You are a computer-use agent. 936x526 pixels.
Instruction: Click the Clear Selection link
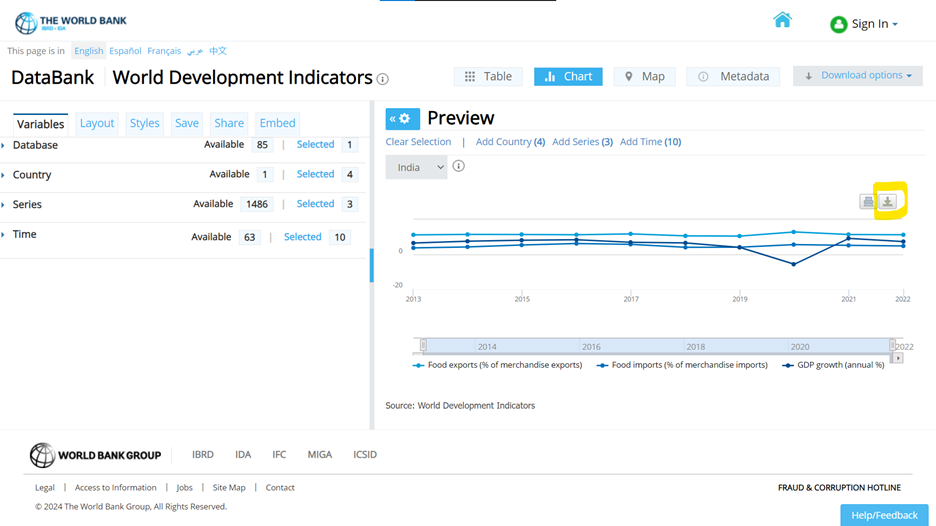click(x=418, y=142)
